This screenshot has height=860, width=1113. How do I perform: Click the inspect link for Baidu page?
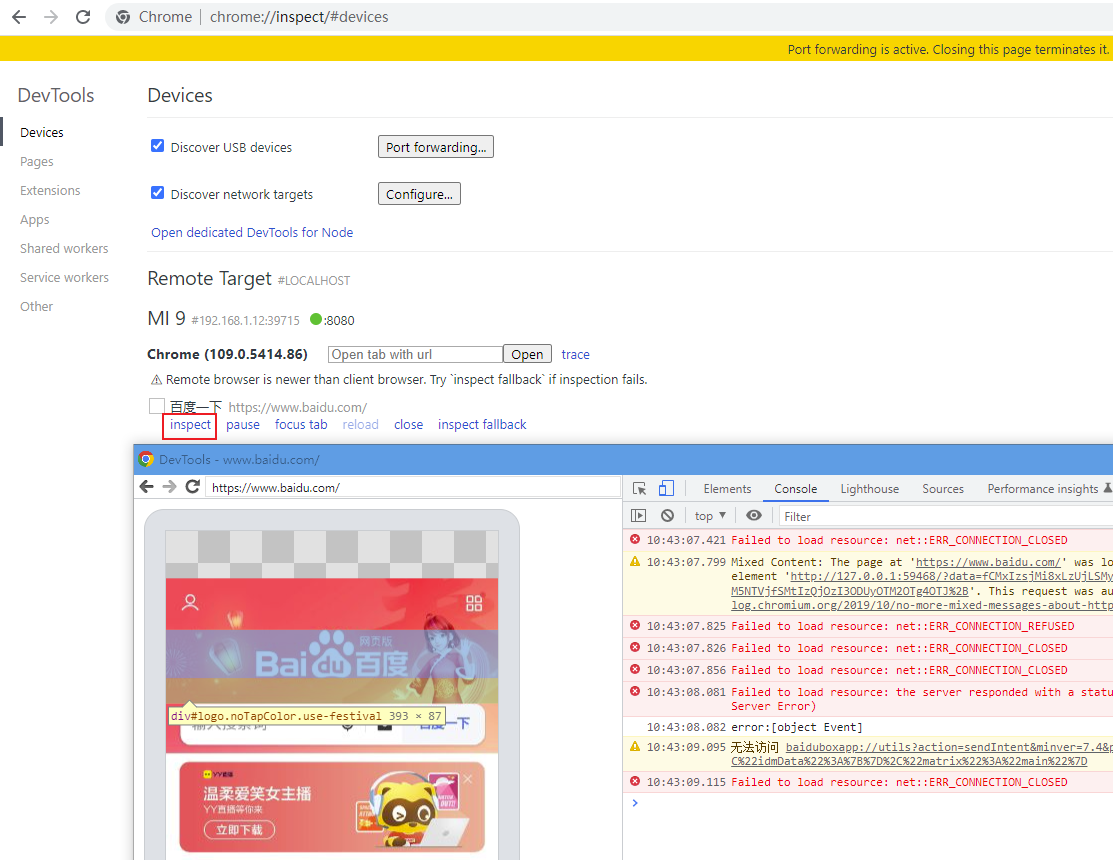pyautogui.click(x=190, y=424)
